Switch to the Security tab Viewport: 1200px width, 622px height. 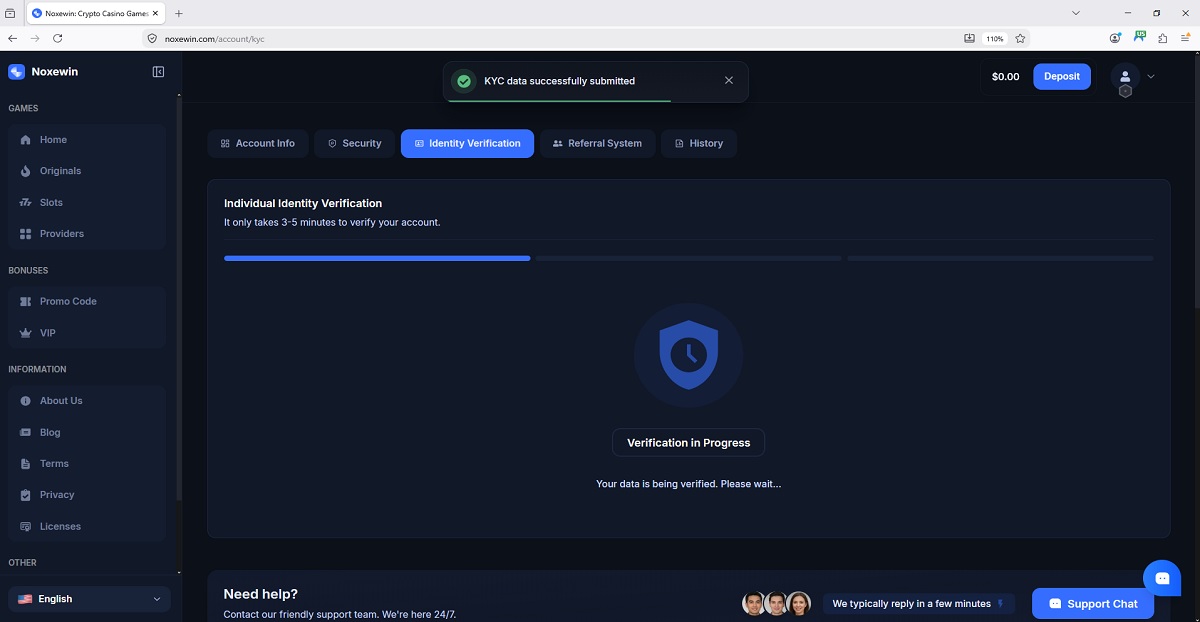(354, 143)
